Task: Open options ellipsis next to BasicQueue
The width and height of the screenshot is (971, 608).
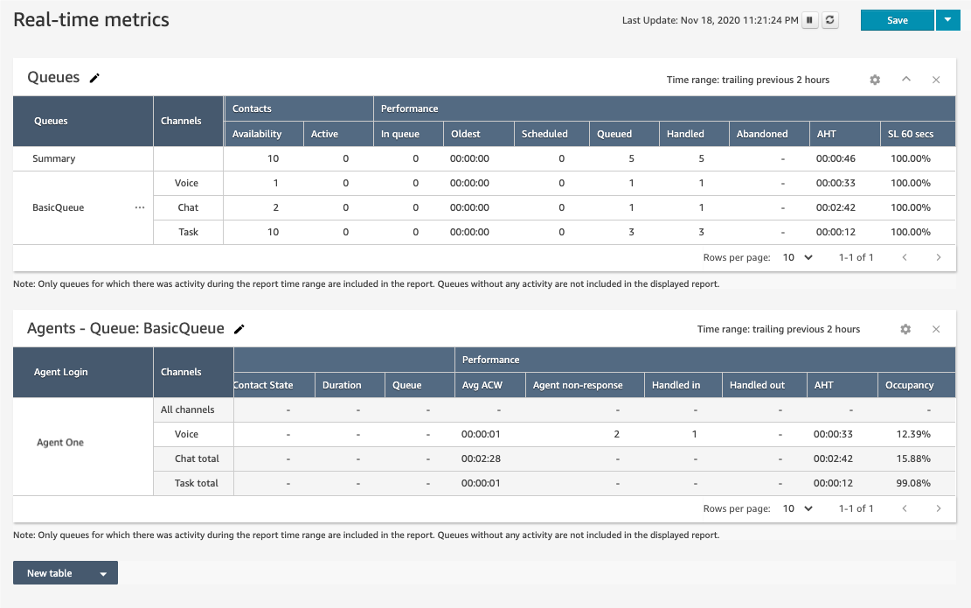Action: [x=139, y=207]
